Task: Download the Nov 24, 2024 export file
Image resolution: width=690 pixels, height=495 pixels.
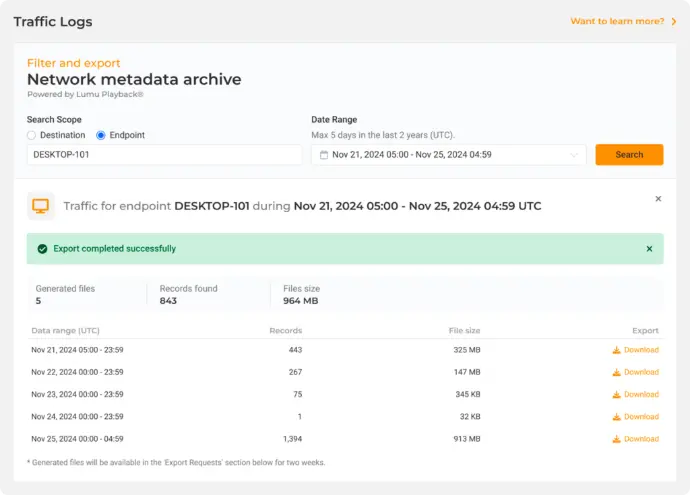Action: click(x=636, y=417)
